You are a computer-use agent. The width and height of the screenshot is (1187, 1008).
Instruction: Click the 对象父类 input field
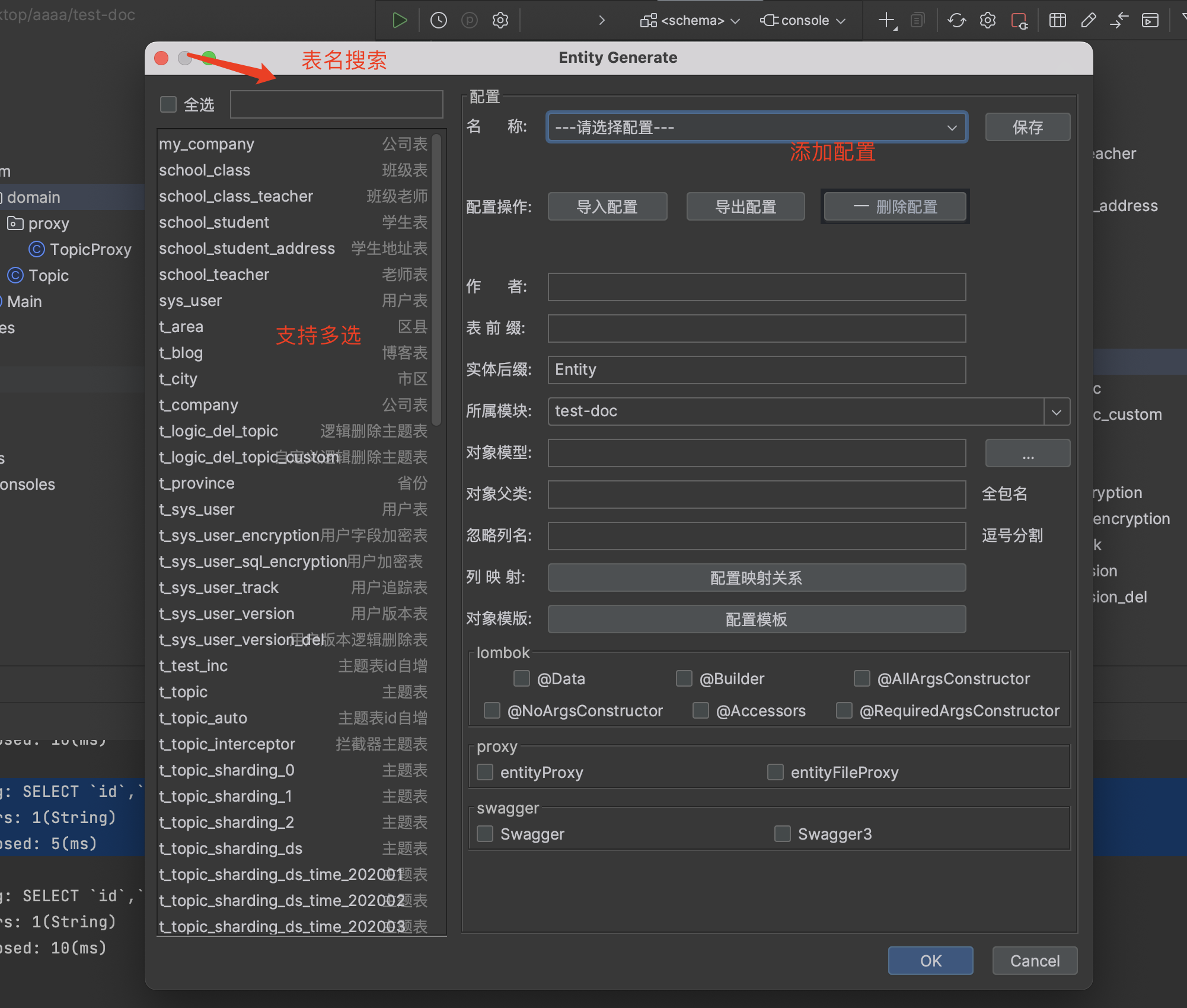pyautogui.click(x=757, y=495)
